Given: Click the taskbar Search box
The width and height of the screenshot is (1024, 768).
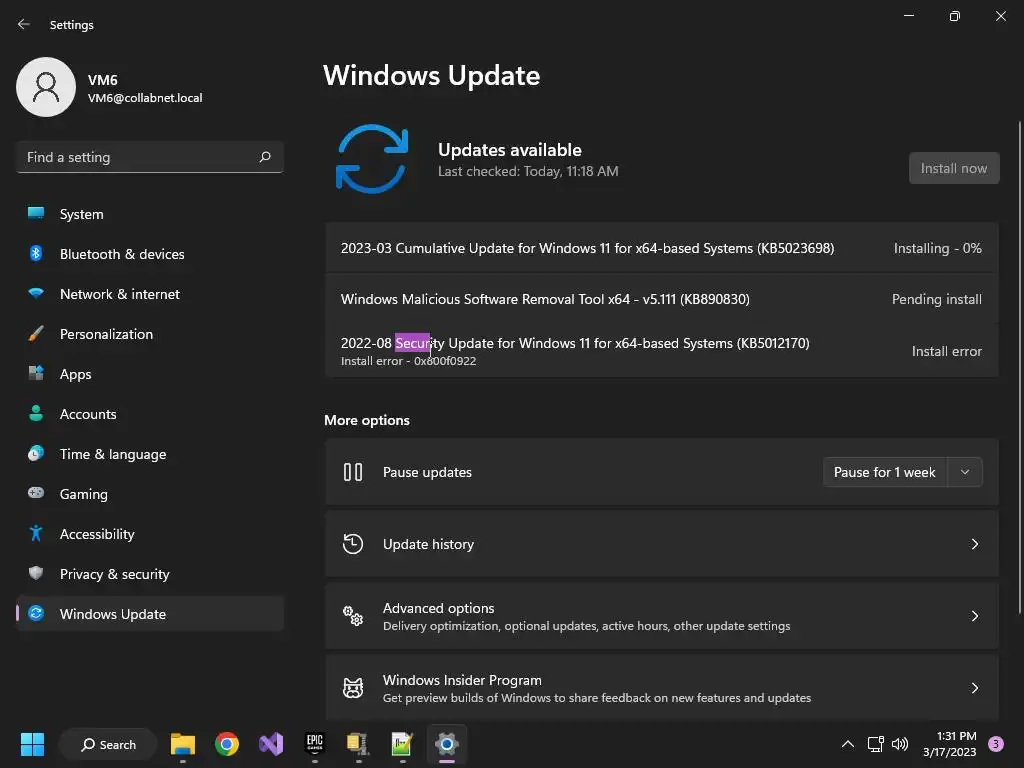Looking at the screenshot, I should (x=108, y=744).
